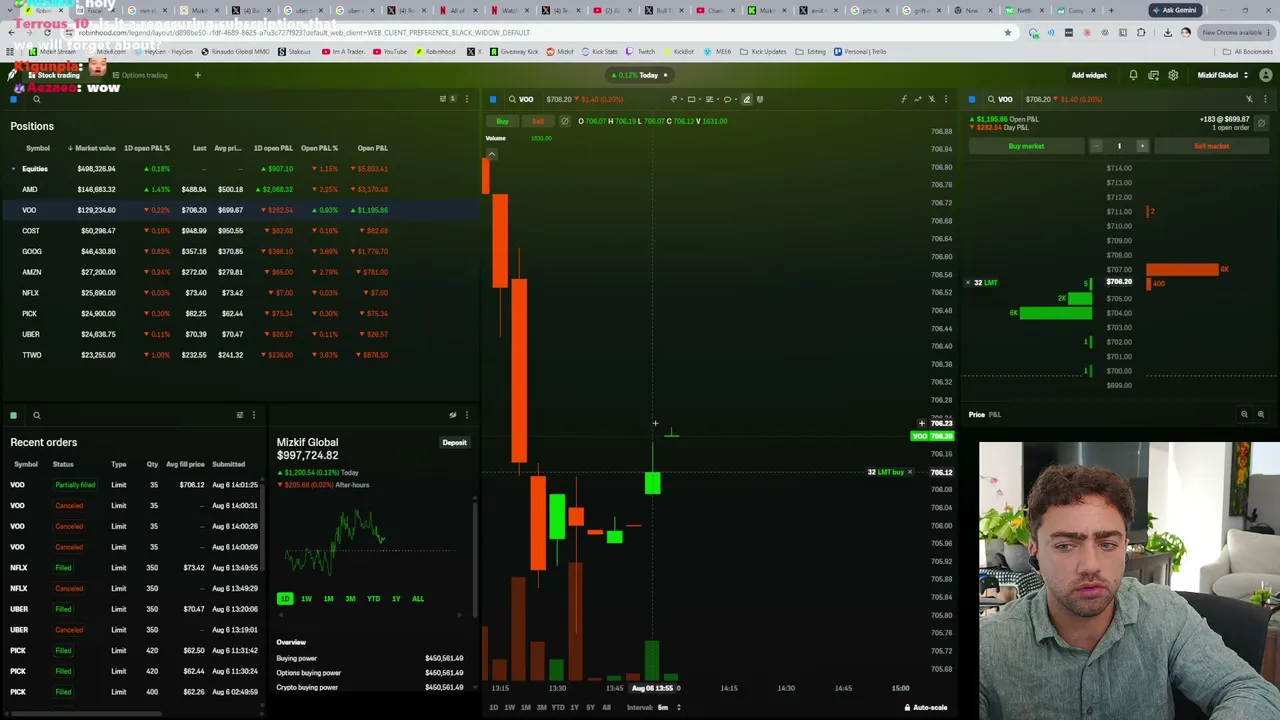
Task: Toggle the chart widget link color square
Action: click(x=492, y=99)
